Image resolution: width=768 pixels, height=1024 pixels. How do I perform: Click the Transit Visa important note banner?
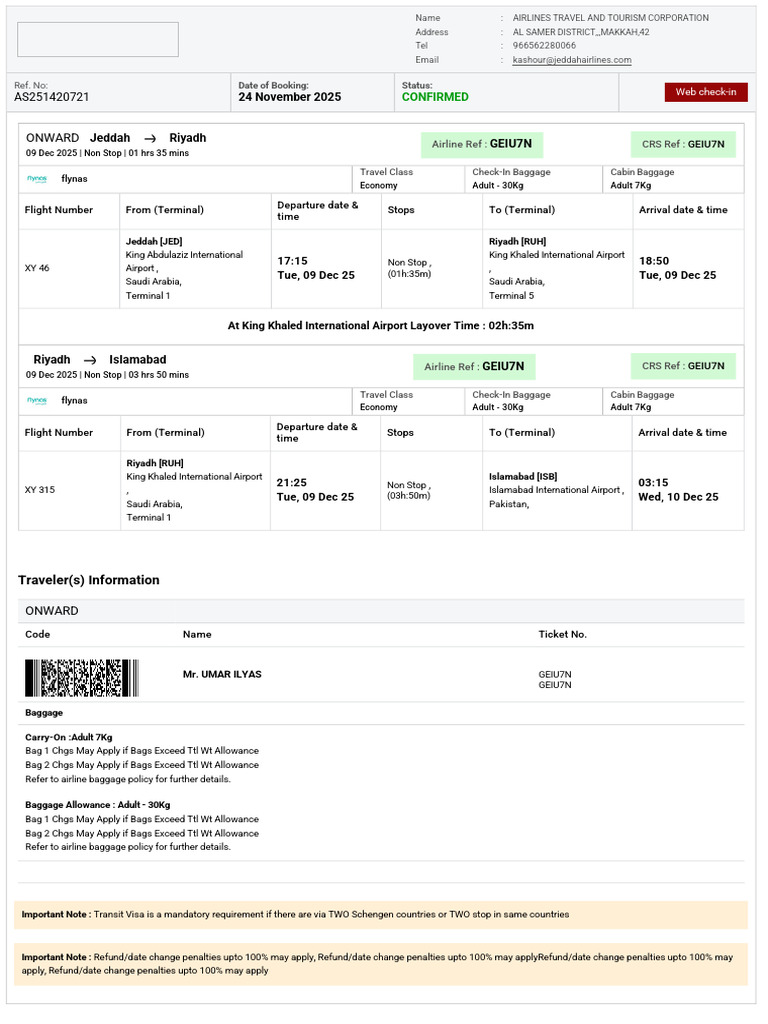pos(380,914)
